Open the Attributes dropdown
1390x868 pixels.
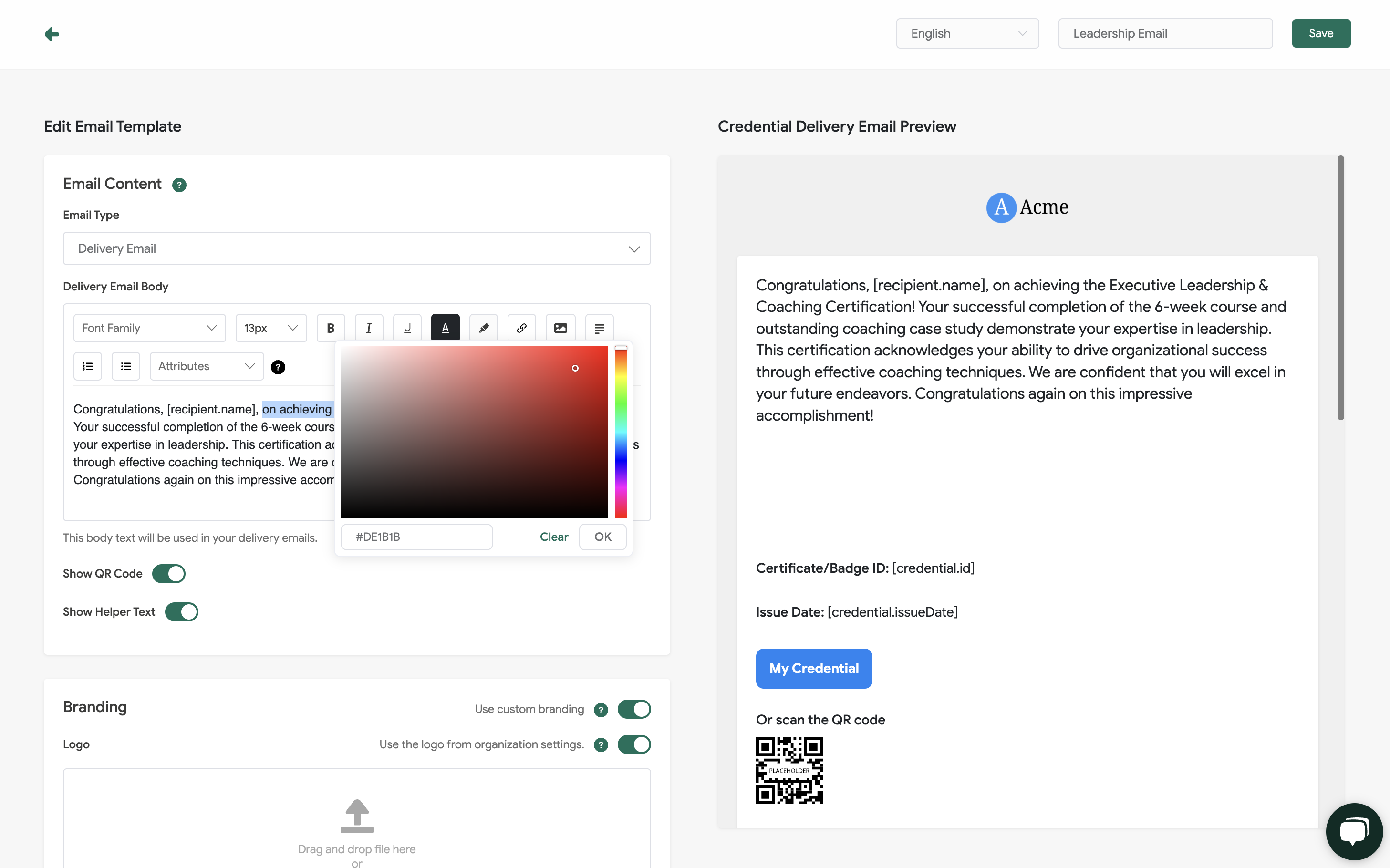click(x=207, y=366)
